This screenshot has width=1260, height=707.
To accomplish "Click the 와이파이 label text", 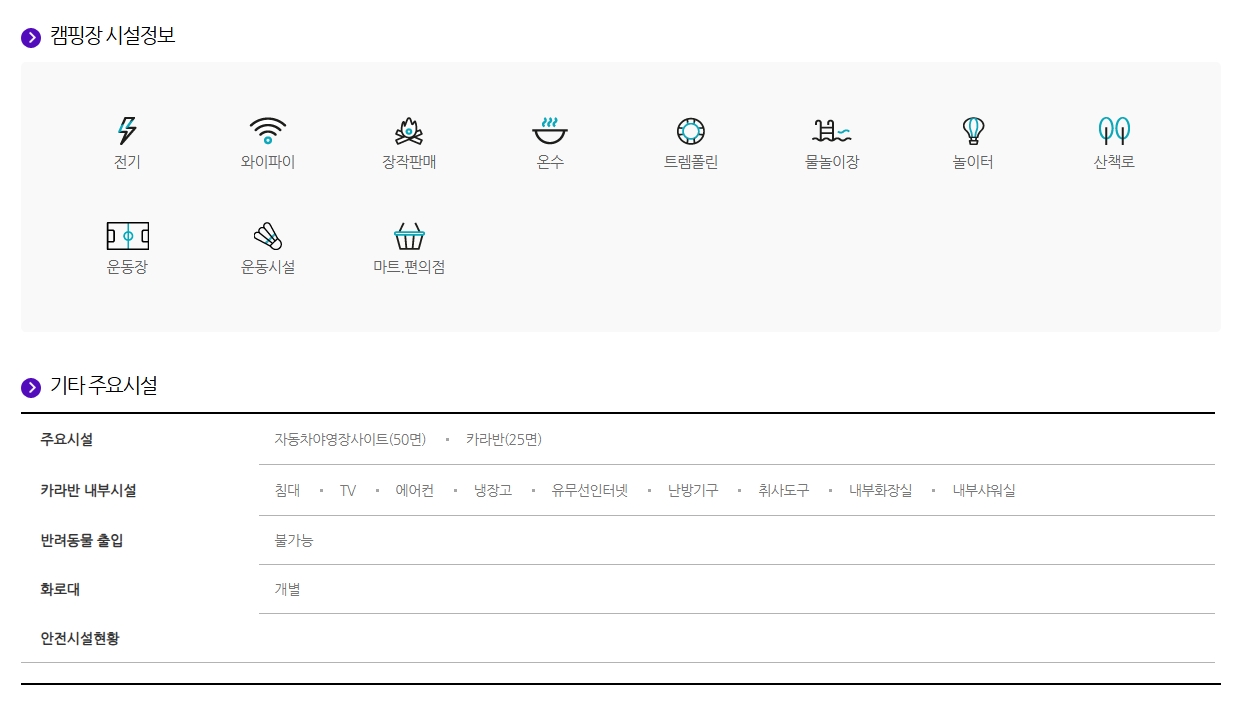I will (x=268, y=162).
